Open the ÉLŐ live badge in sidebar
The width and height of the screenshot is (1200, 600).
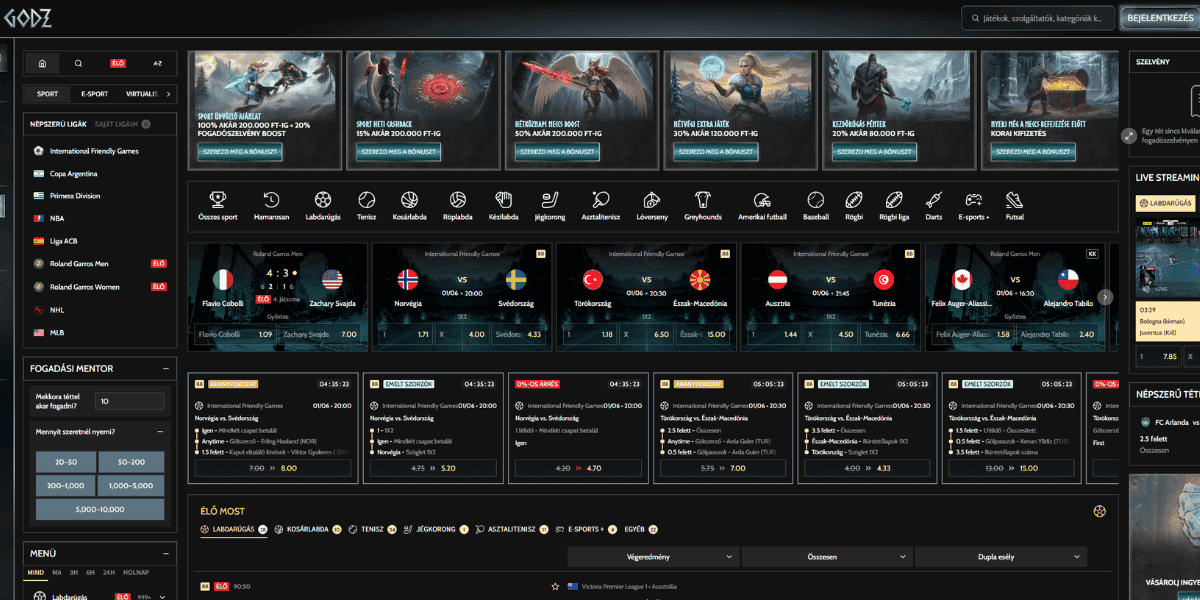click(118, 63)
